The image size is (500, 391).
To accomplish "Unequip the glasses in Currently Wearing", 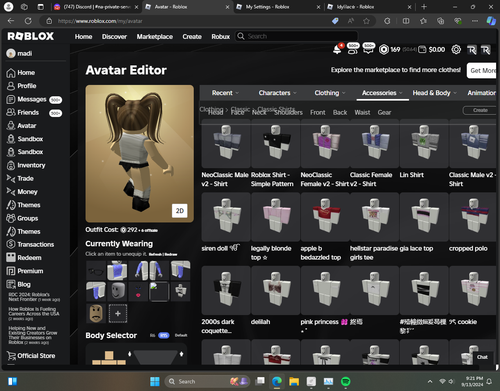I will point(96,271).
